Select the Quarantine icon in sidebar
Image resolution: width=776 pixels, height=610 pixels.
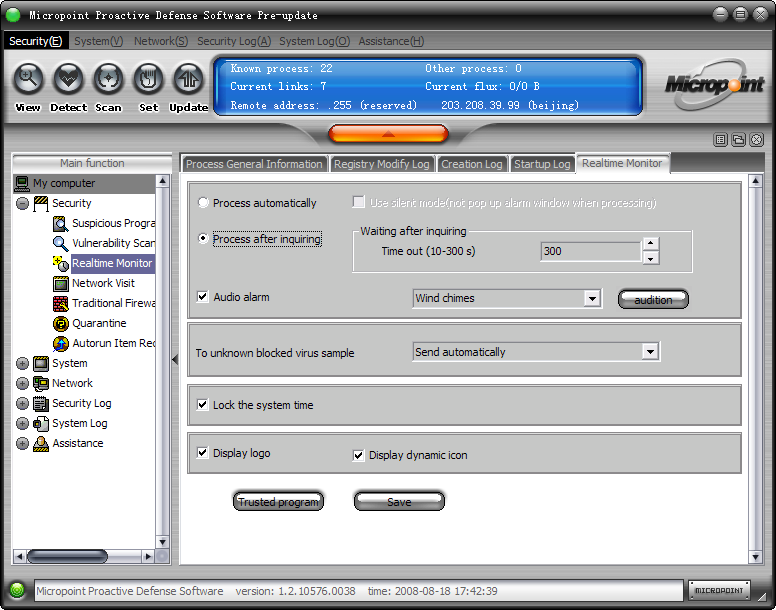click(61, 323)
